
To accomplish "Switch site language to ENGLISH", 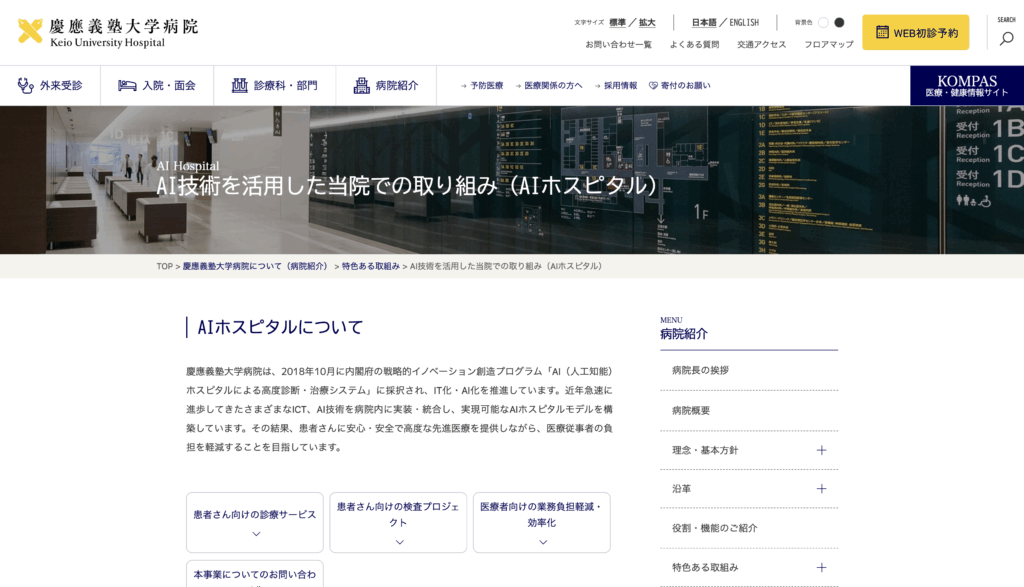I will tap(743, 22).
